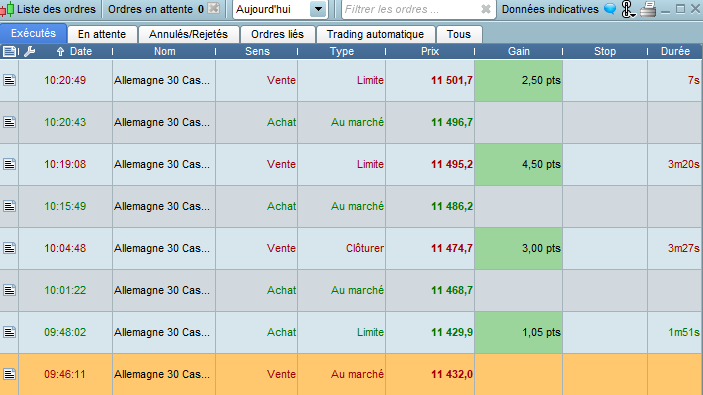Click the speech bubble info icon
This screenshot has height=395, width=703.
click(610, 9)
